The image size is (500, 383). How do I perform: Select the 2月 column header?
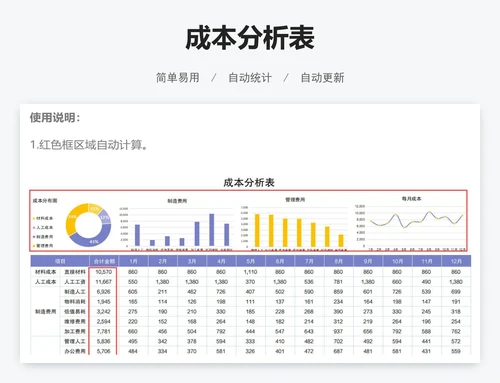coord(163,261)
